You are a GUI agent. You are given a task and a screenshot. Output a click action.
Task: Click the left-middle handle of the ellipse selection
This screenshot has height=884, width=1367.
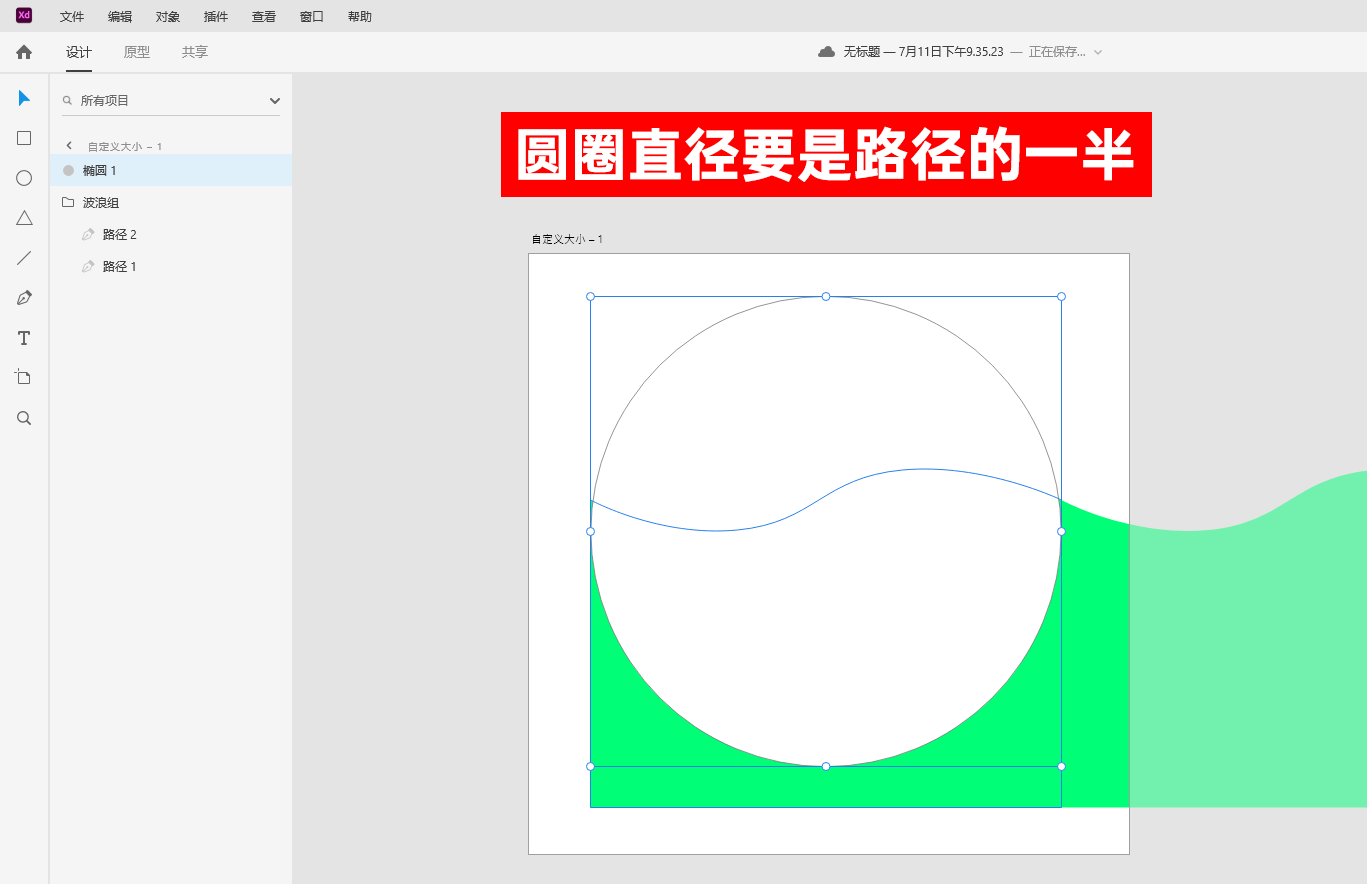[x=590, y=531]
